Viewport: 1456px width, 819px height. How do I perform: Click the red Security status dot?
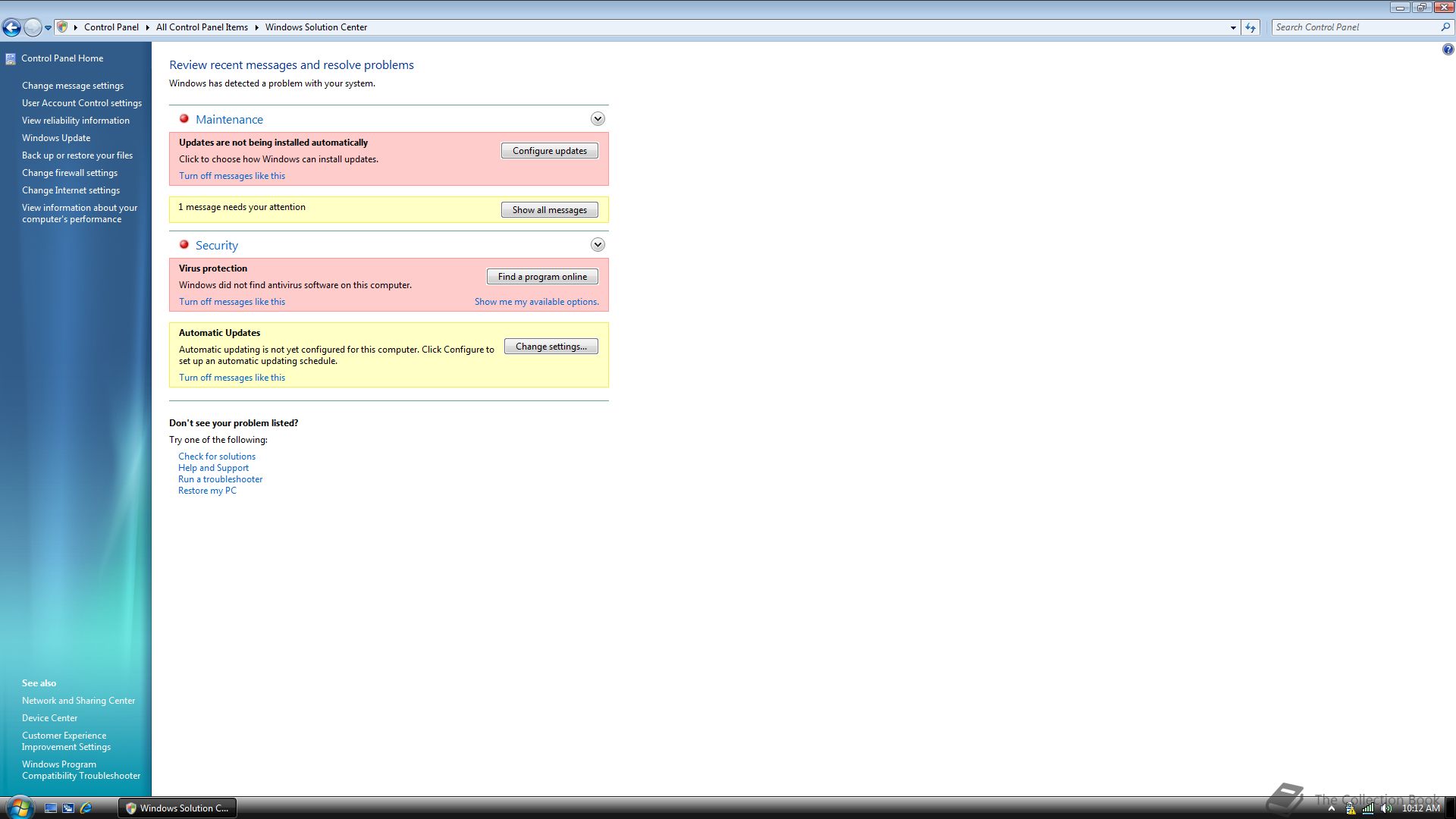184,245
